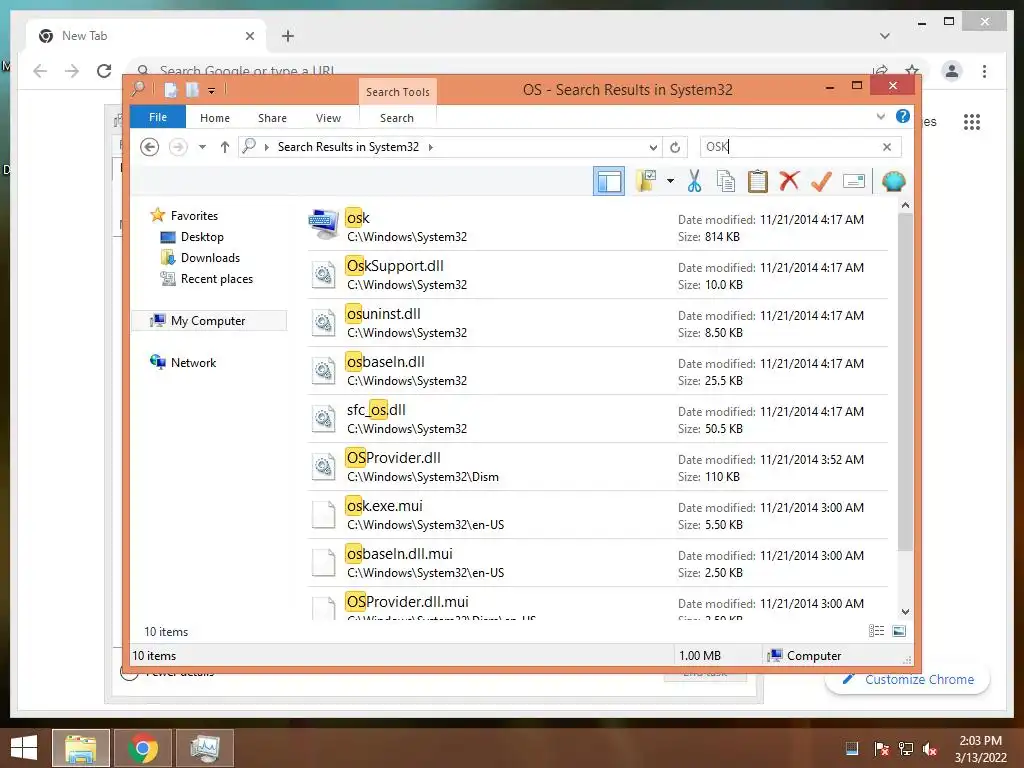Expand the ribbon with the chevron
1024x768 pixels.
pyautogui.click(x=880, y=117)
